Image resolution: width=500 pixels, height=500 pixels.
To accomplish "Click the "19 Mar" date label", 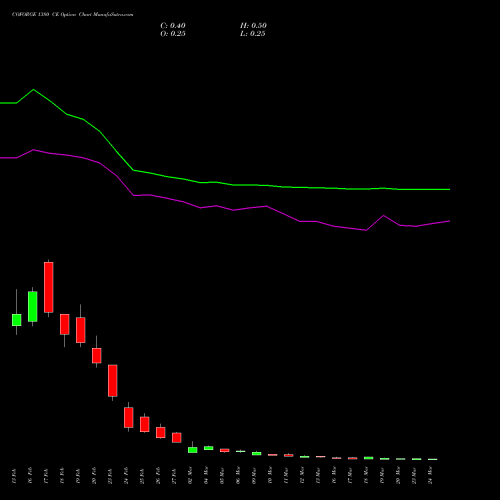I will pyautogui.click(x=382, y=476).
